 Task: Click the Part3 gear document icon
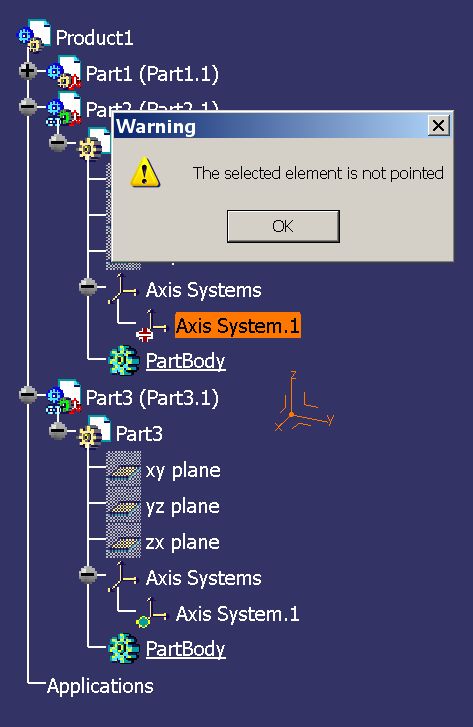95,432
